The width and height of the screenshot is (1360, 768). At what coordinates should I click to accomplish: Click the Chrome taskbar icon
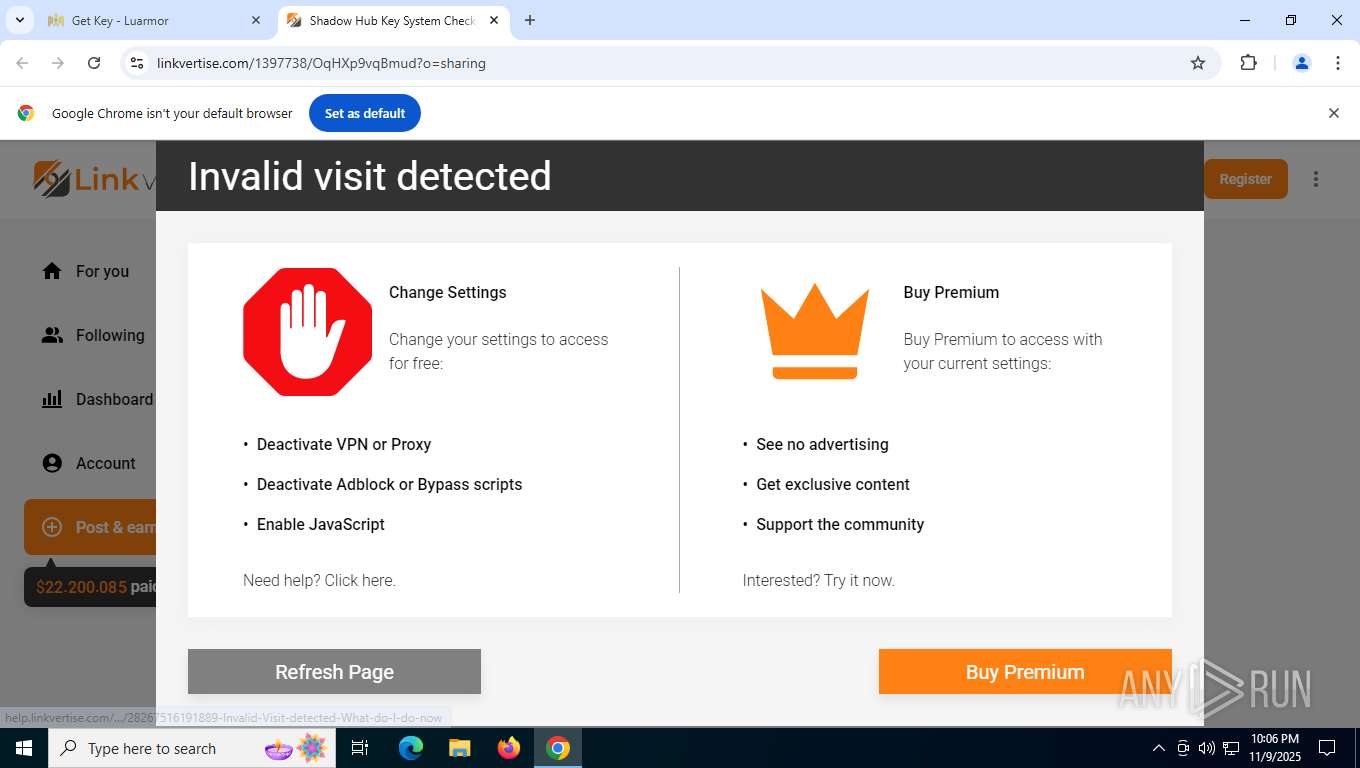click(558, 748)
